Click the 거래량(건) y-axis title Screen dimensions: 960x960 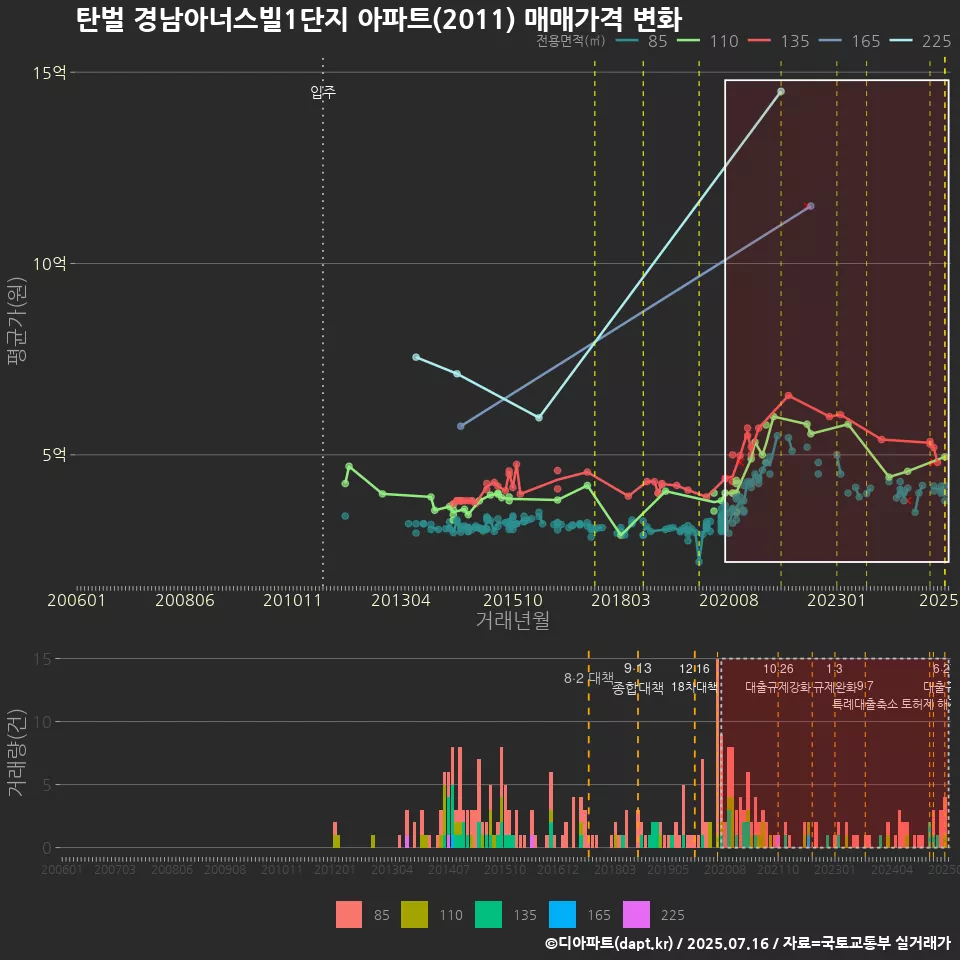coord(17,753)
